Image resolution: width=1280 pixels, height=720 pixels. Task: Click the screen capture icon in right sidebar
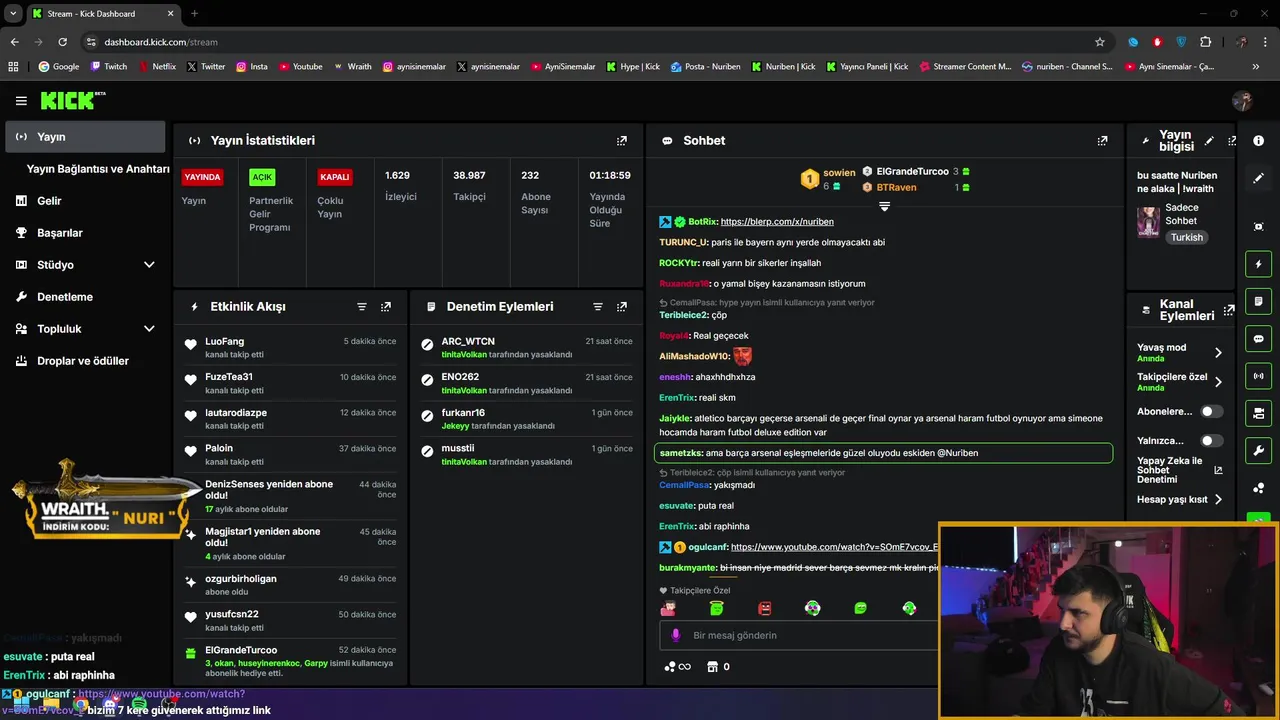(x=1258, y=227)
